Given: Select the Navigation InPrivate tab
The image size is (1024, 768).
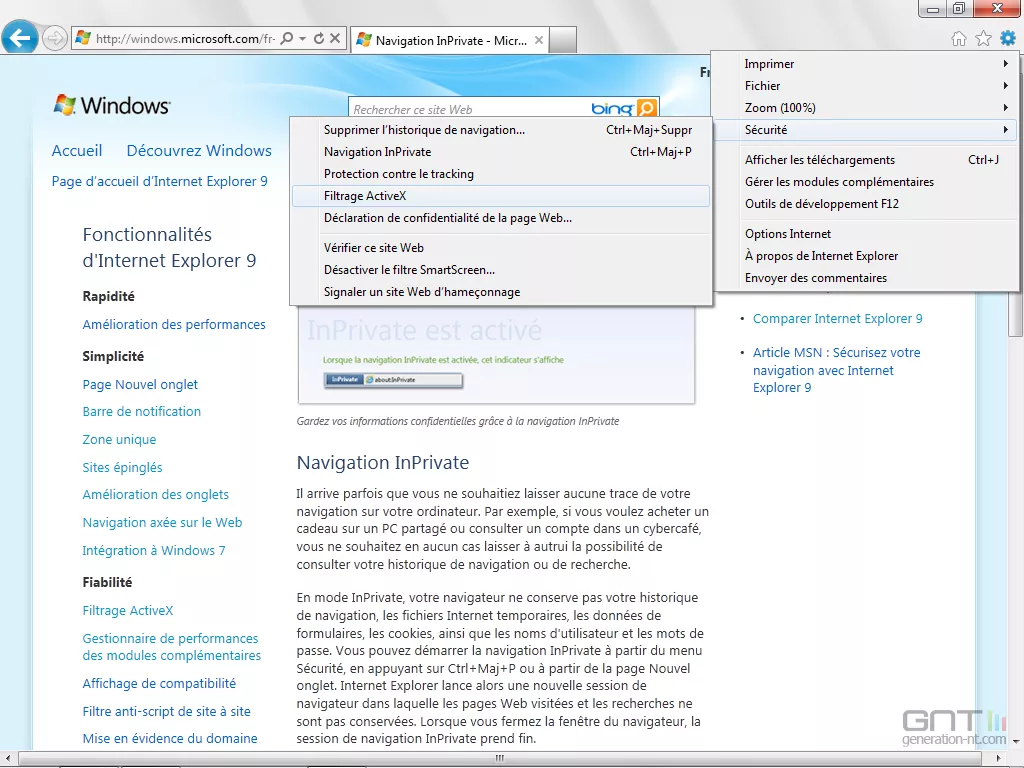Looking at the screenshot, I should (450, 40).
